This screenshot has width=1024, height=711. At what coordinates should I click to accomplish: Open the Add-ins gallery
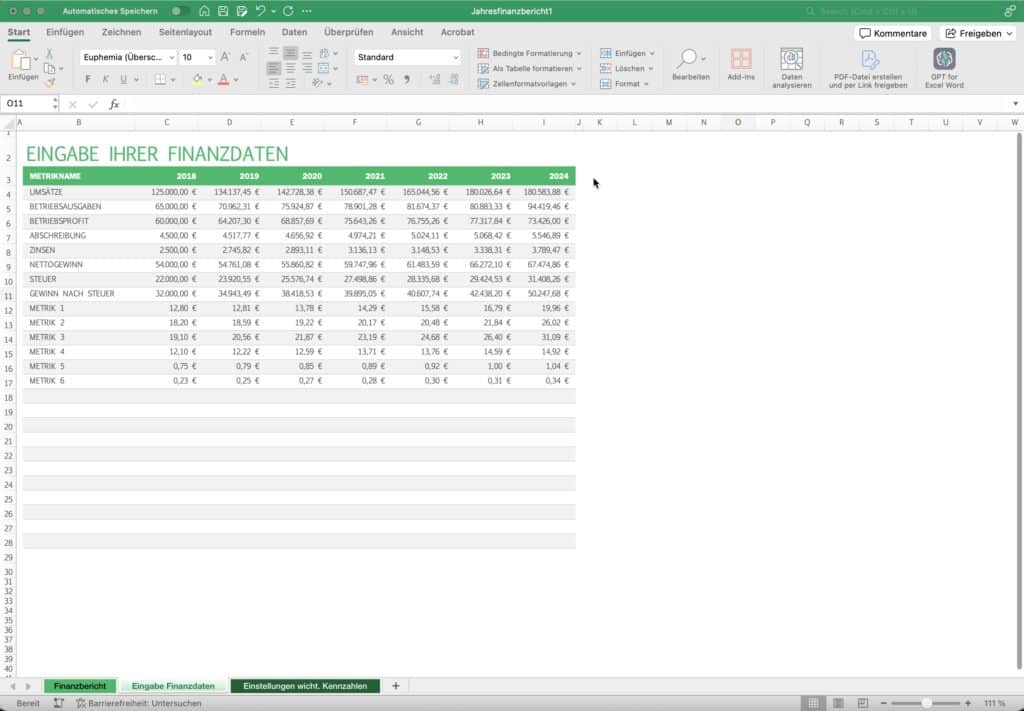(741, 61)
